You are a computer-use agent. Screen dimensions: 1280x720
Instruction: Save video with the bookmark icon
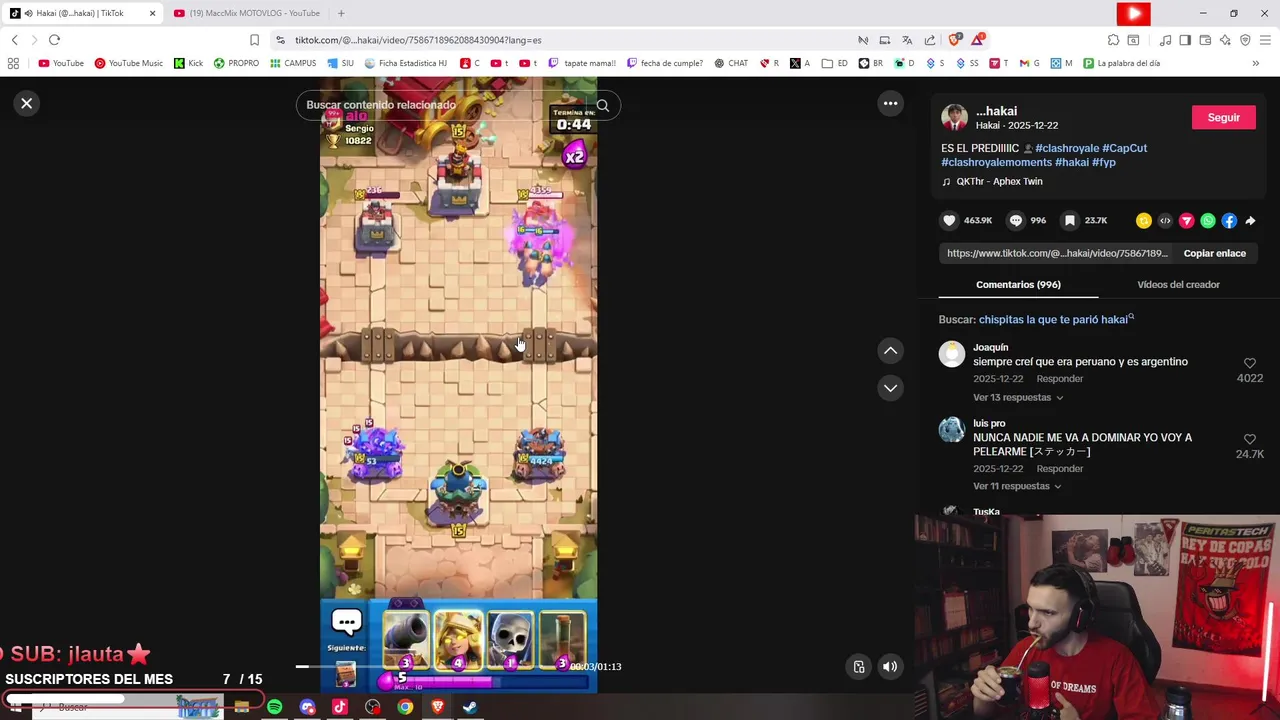tap(1070, 220)
